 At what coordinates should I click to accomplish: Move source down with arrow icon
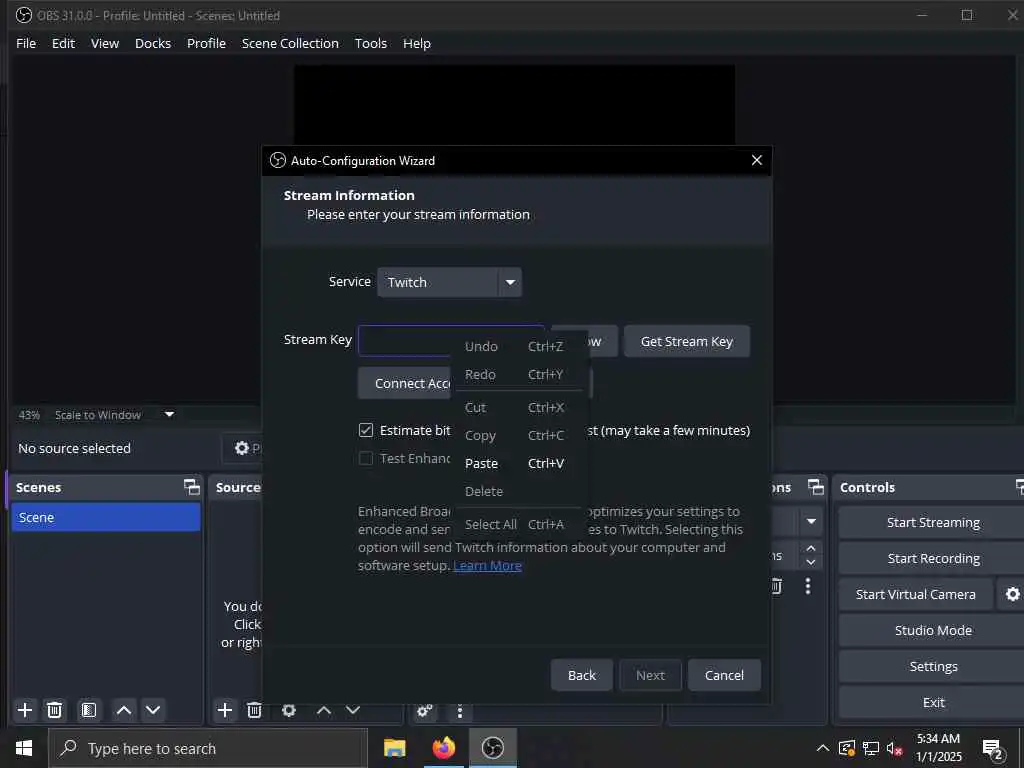353,710
